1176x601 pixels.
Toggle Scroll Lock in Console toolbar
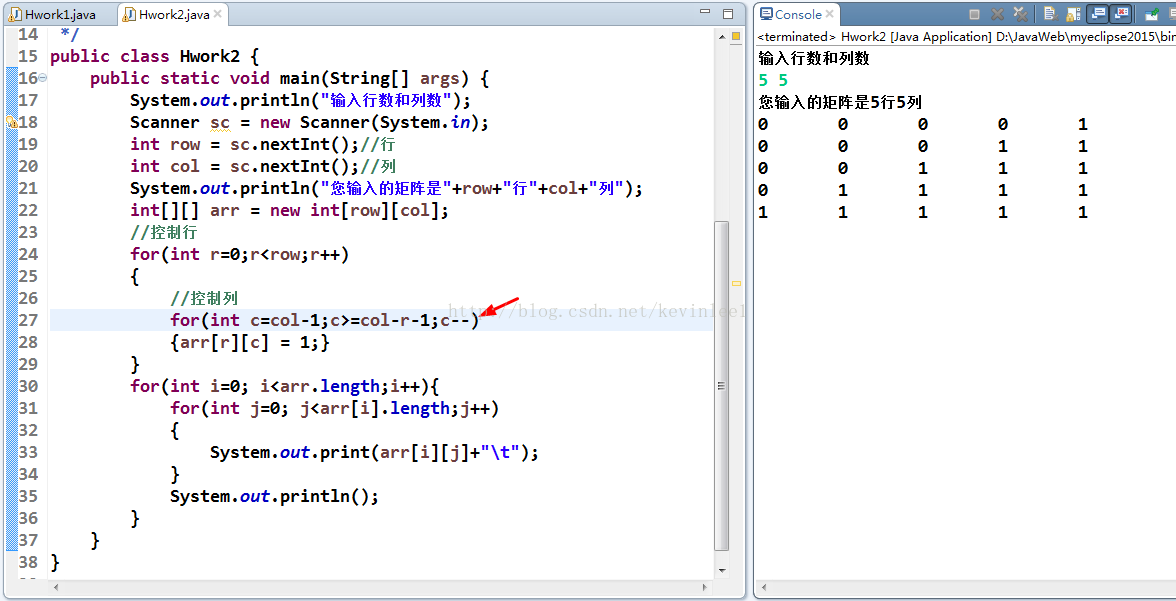[x=1073, y=14]
